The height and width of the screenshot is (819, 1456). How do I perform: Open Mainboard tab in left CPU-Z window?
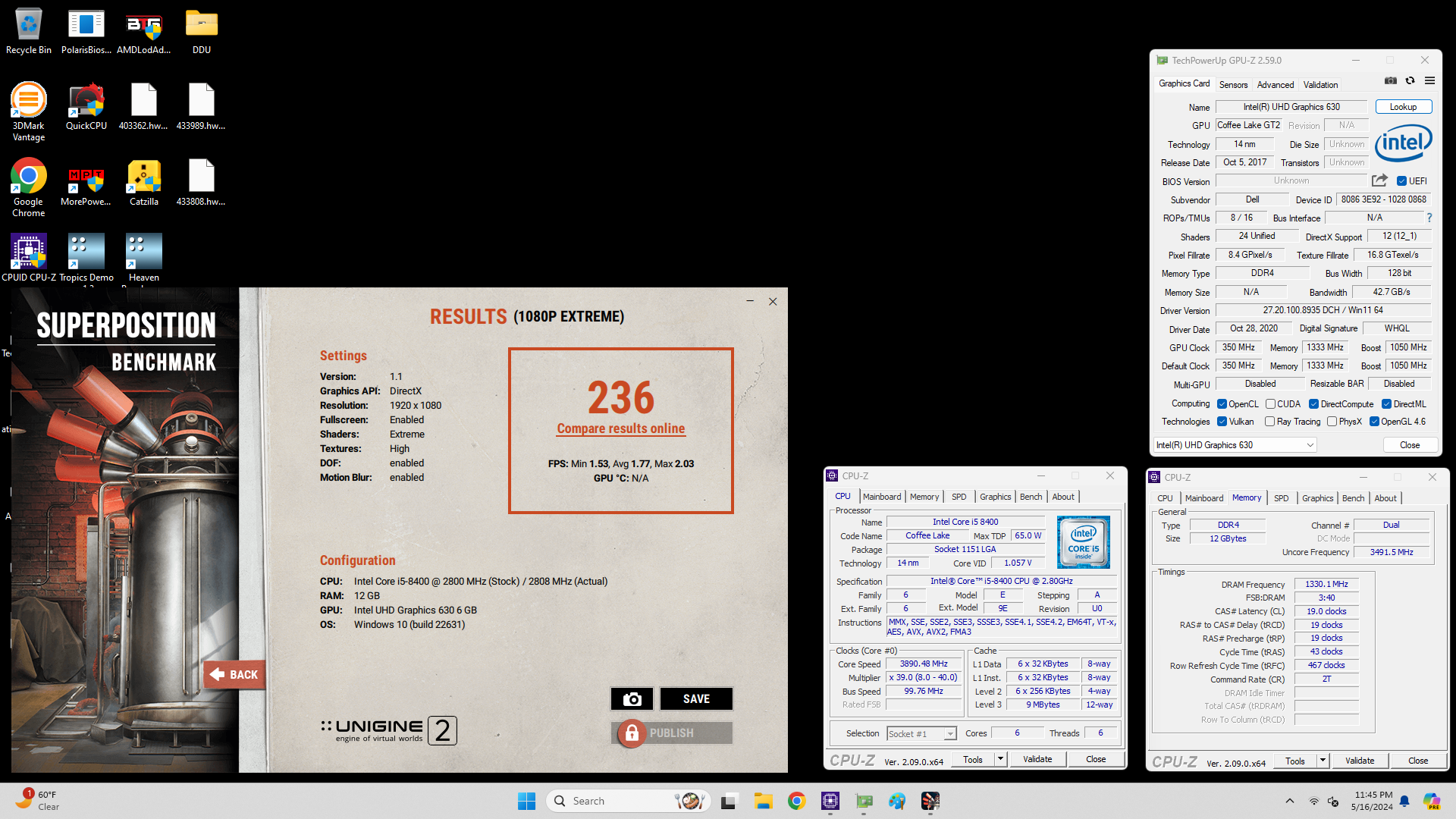pyautogui.click(x=882, y=497)
